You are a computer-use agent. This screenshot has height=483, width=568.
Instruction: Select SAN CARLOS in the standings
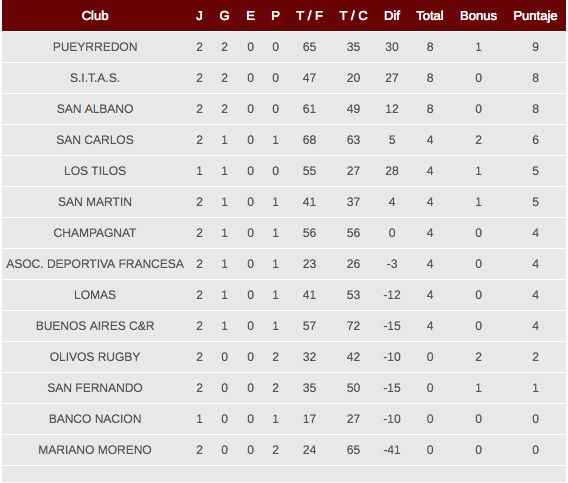tap(95, 140)
